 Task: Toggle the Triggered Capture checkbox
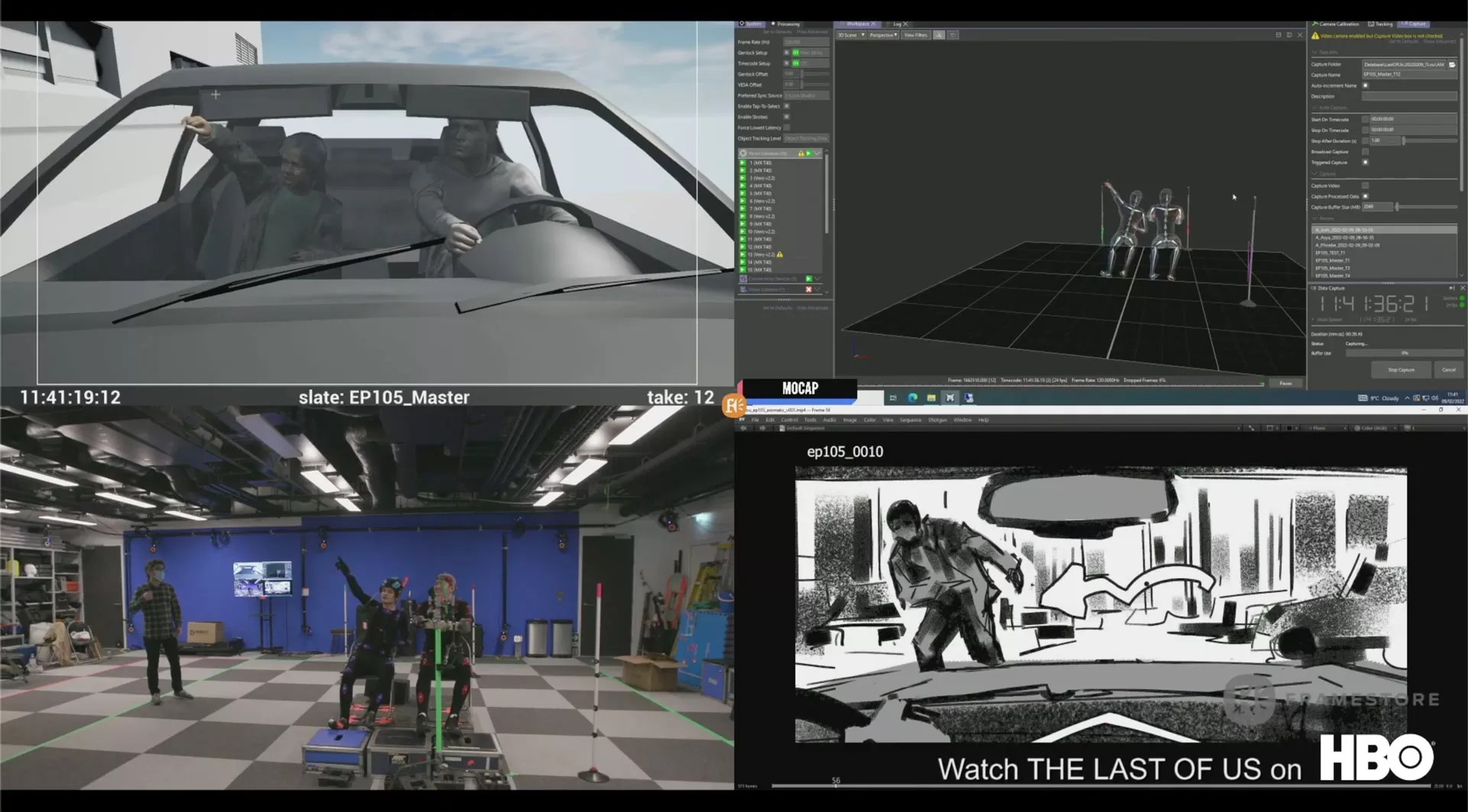(x=1366, y=162)
